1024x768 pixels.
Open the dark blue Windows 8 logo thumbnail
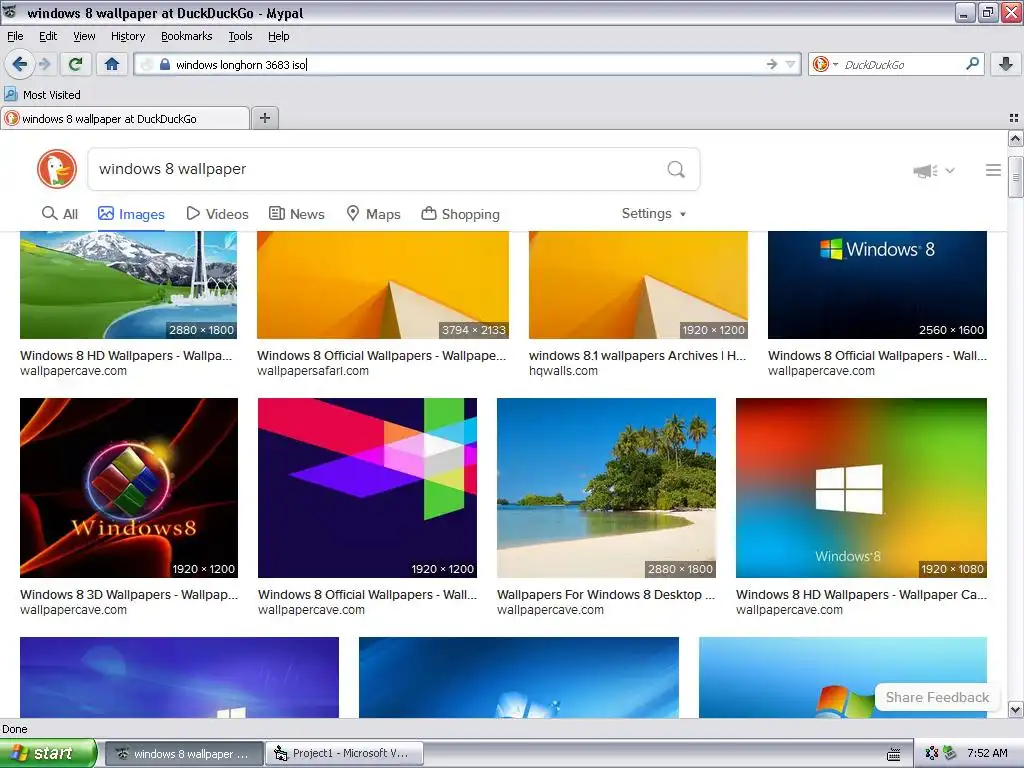pos(877,285)
